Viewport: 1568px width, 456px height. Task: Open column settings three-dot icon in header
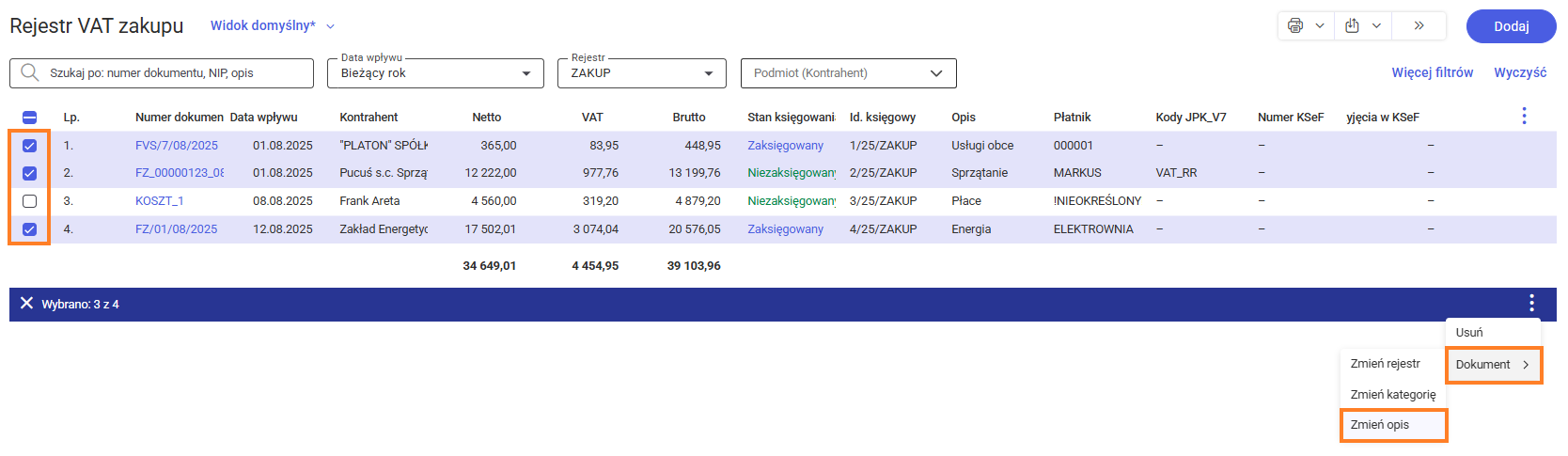(1524, 117)
